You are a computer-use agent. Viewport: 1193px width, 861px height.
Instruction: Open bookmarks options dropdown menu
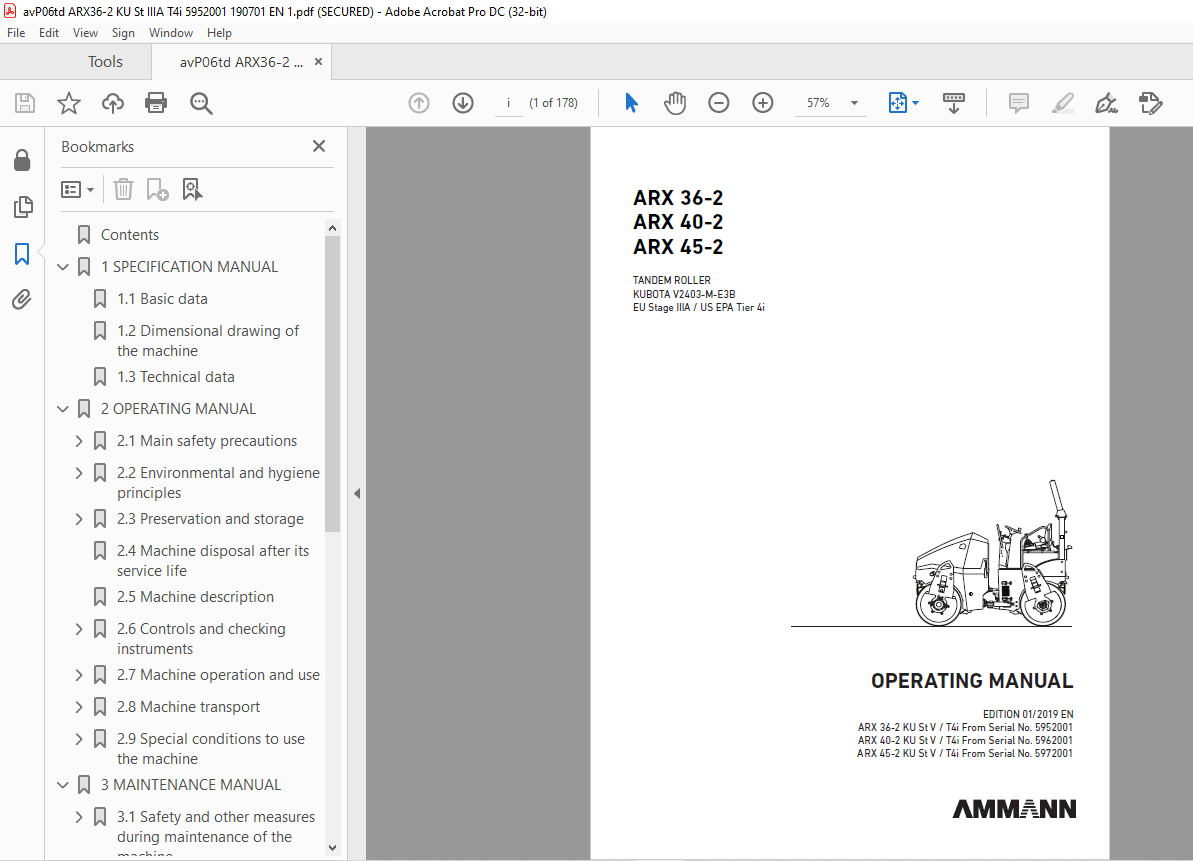(78, 189)
